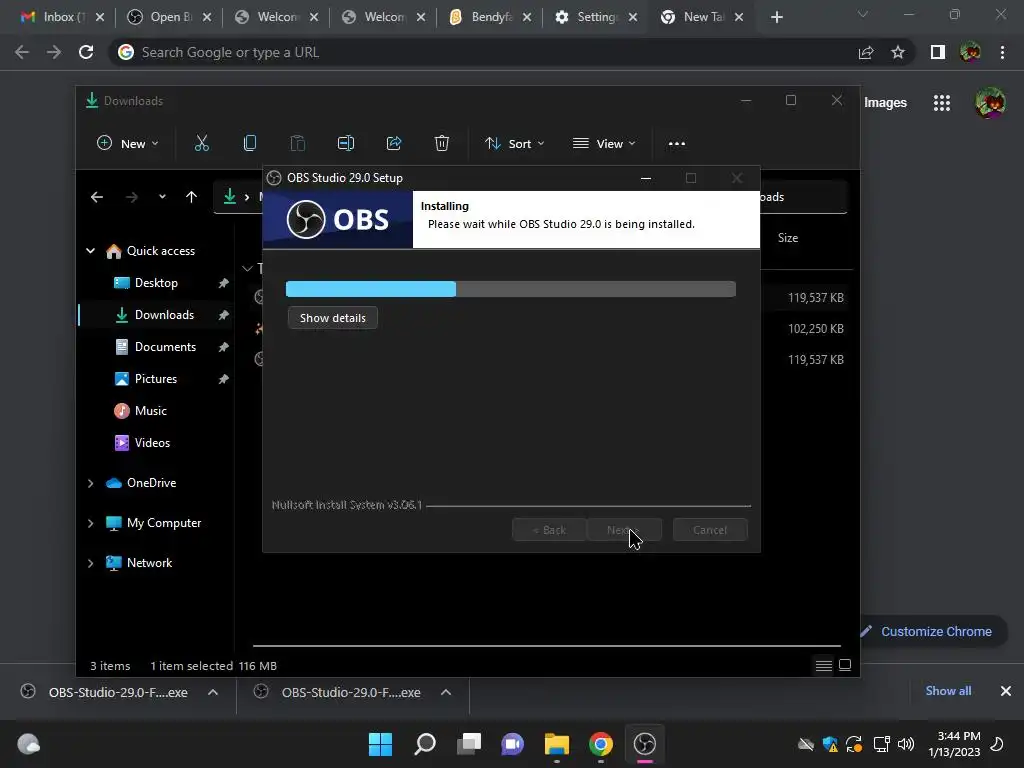
Task: Click Customize Chrome button
Action: pyautogui.click(x=932, y=632)
